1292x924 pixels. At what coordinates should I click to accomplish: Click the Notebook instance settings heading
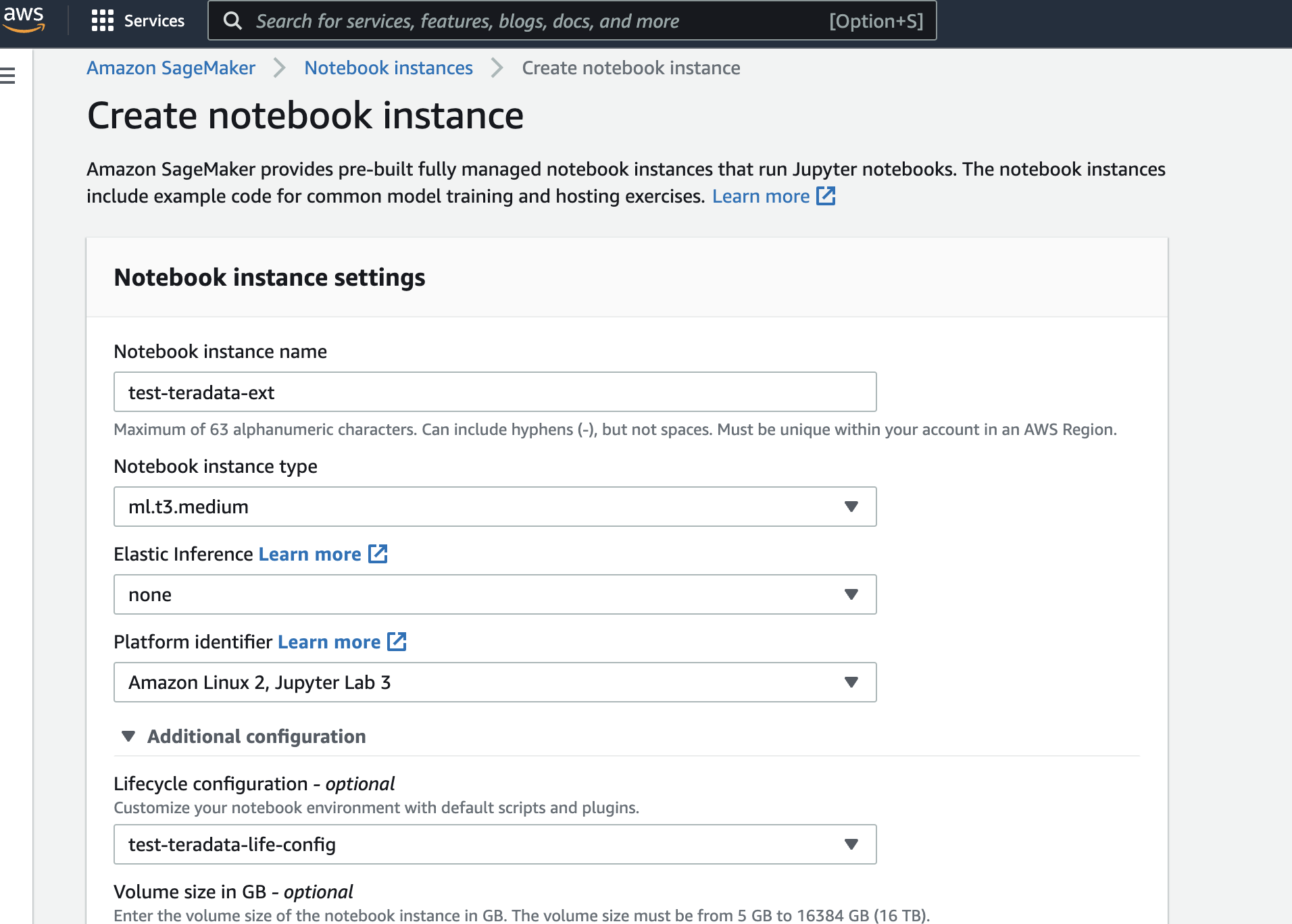pyautogui.click(x=270, y=277)
